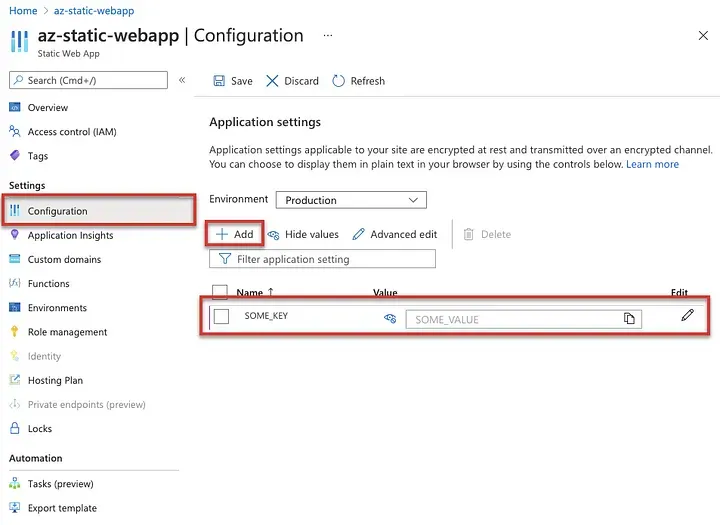Screen dimensions: 720x525
Task: Click az-static-webapp breadcrumb link
Action: (x=94, y=11)
